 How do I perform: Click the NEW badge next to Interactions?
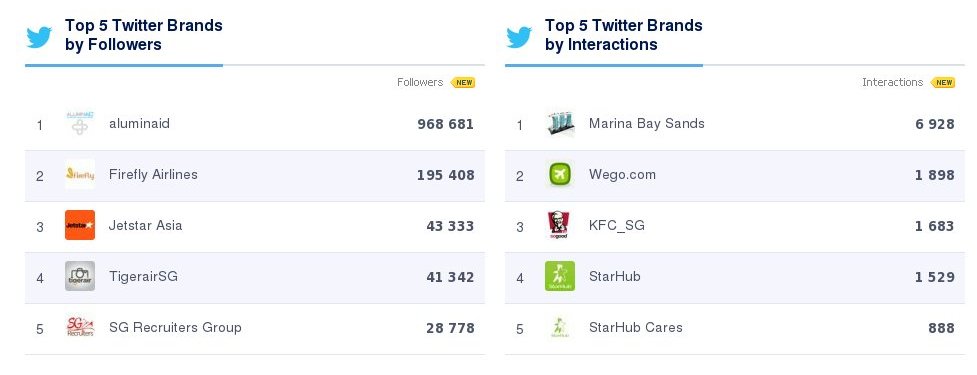point(943,82)
